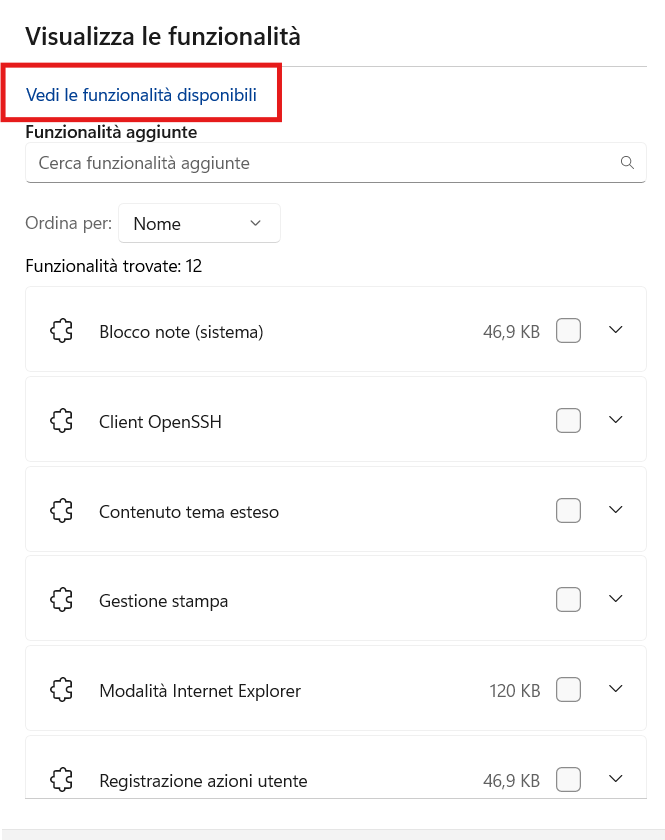Open the Ordina per Nome dropdown
The height and width of the screenshot is (840, 665).
(199, 223)
